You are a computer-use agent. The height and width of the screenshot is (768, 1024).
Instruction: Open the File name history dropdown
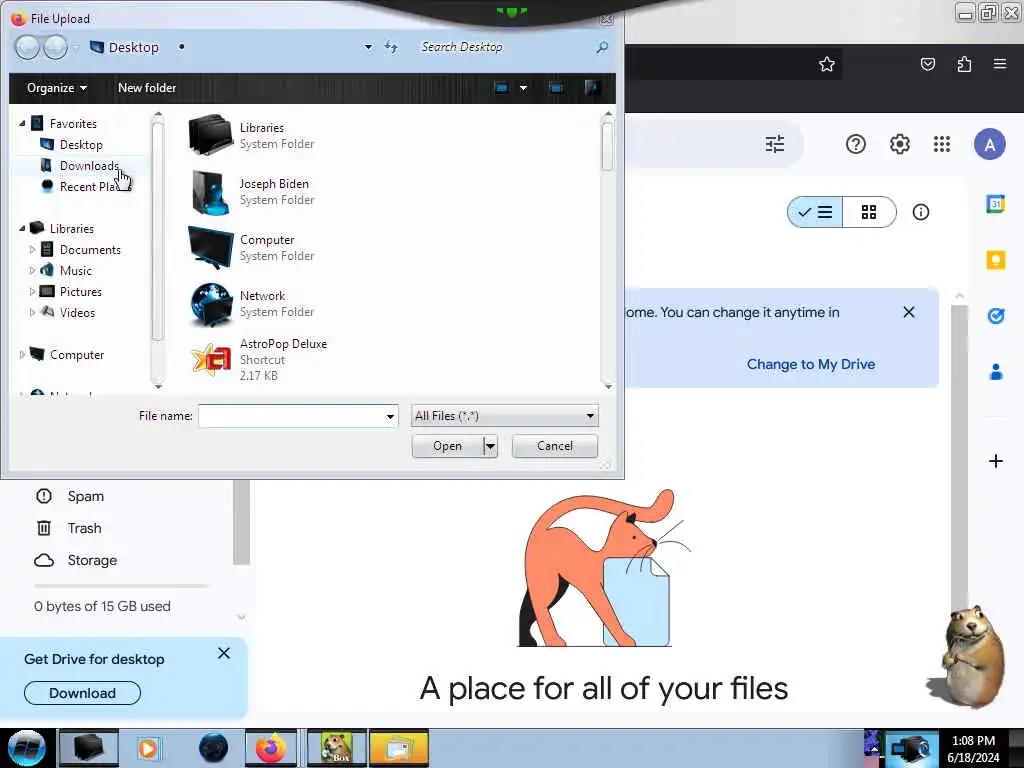pyautogui.click(x=391, y=416)
